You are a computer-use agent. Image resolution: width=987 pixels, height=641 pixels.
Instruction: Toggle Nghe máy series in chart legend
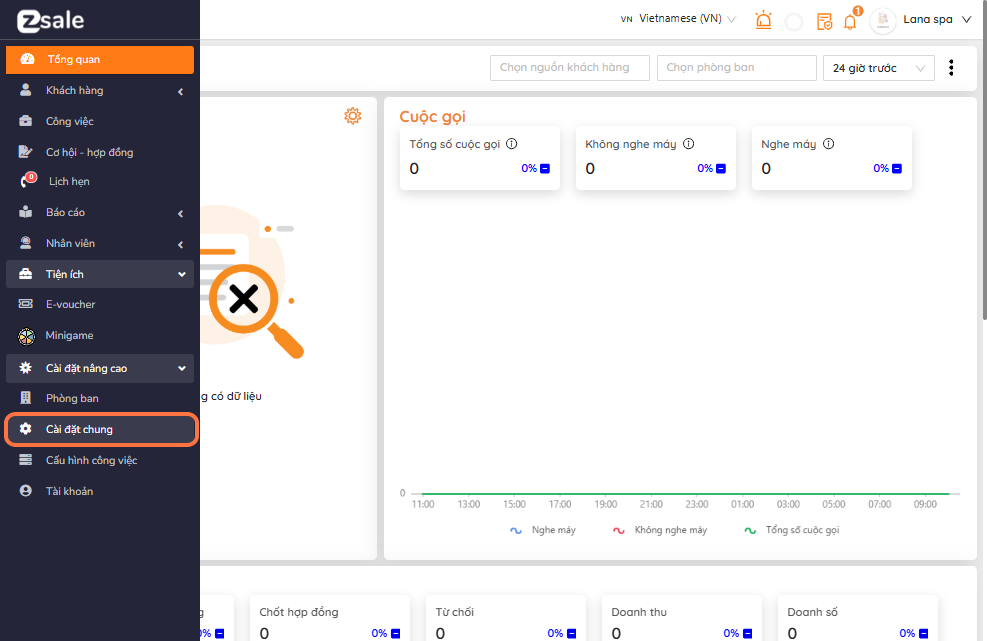(543, 530)
